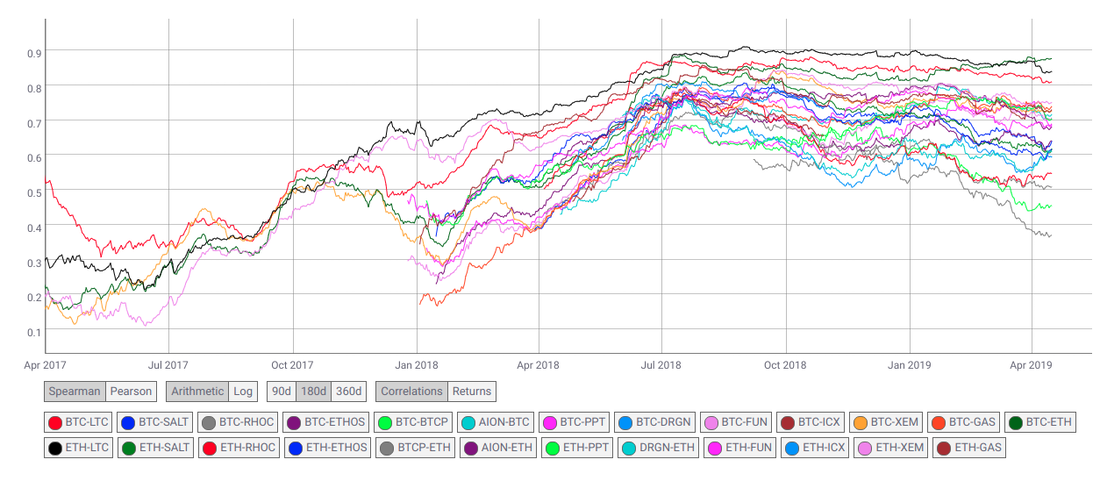Click the 'Oct 2017' x-axis label
1100x481 pixels.
[x=293, y=365]
